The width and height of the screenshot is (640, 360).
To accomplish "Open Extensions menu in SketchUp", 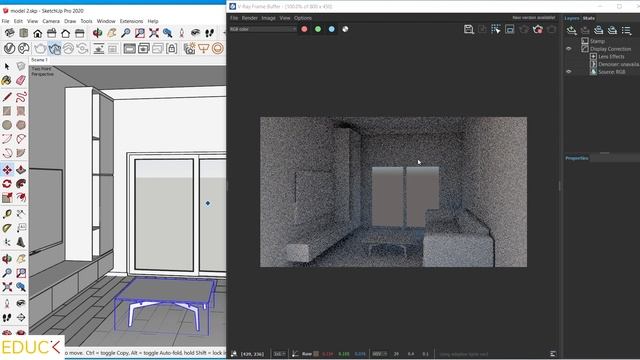I will coord(131,21).
